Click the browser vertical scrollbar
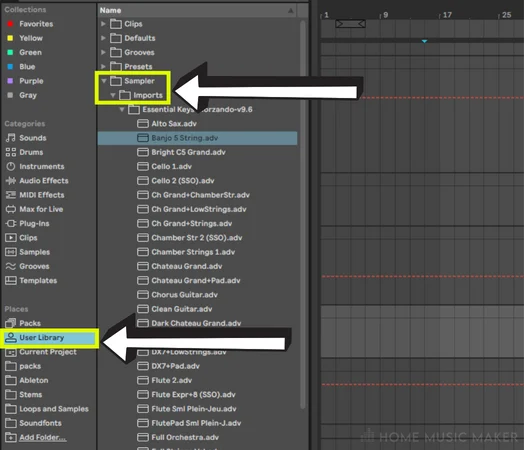This screenshot has width=524, height=450. point(303,214)
